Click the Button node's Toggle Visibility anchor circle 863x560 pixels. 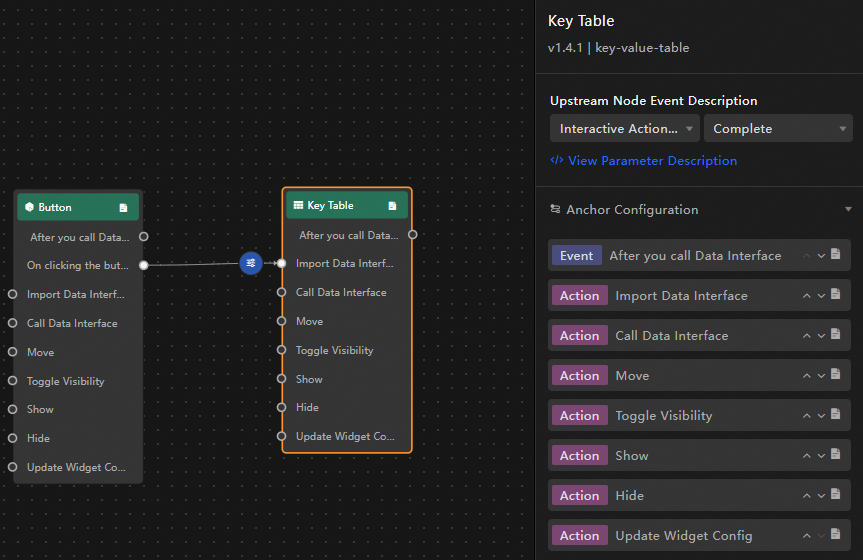tap(13, 381)
